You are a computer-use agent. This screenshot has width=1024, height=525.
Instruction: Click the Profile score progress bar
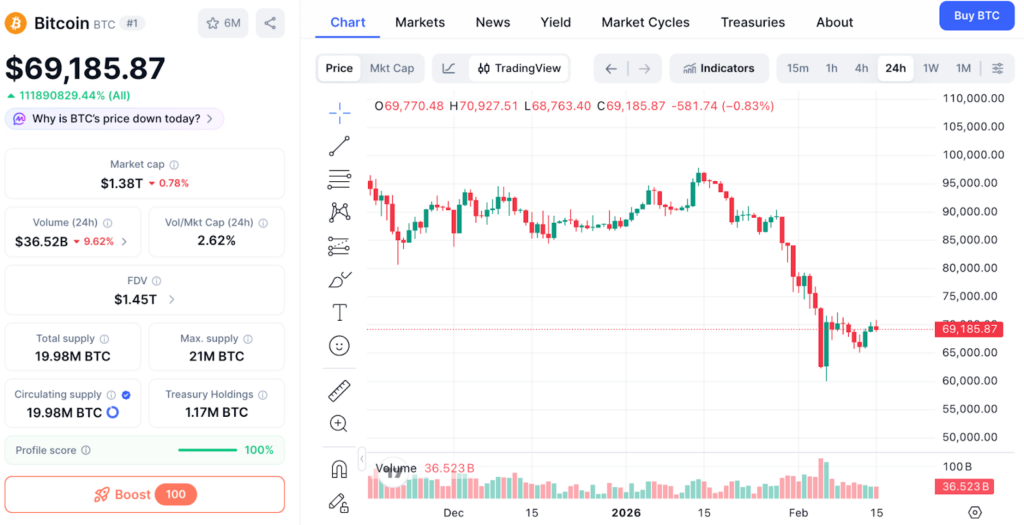click(207, 450)
